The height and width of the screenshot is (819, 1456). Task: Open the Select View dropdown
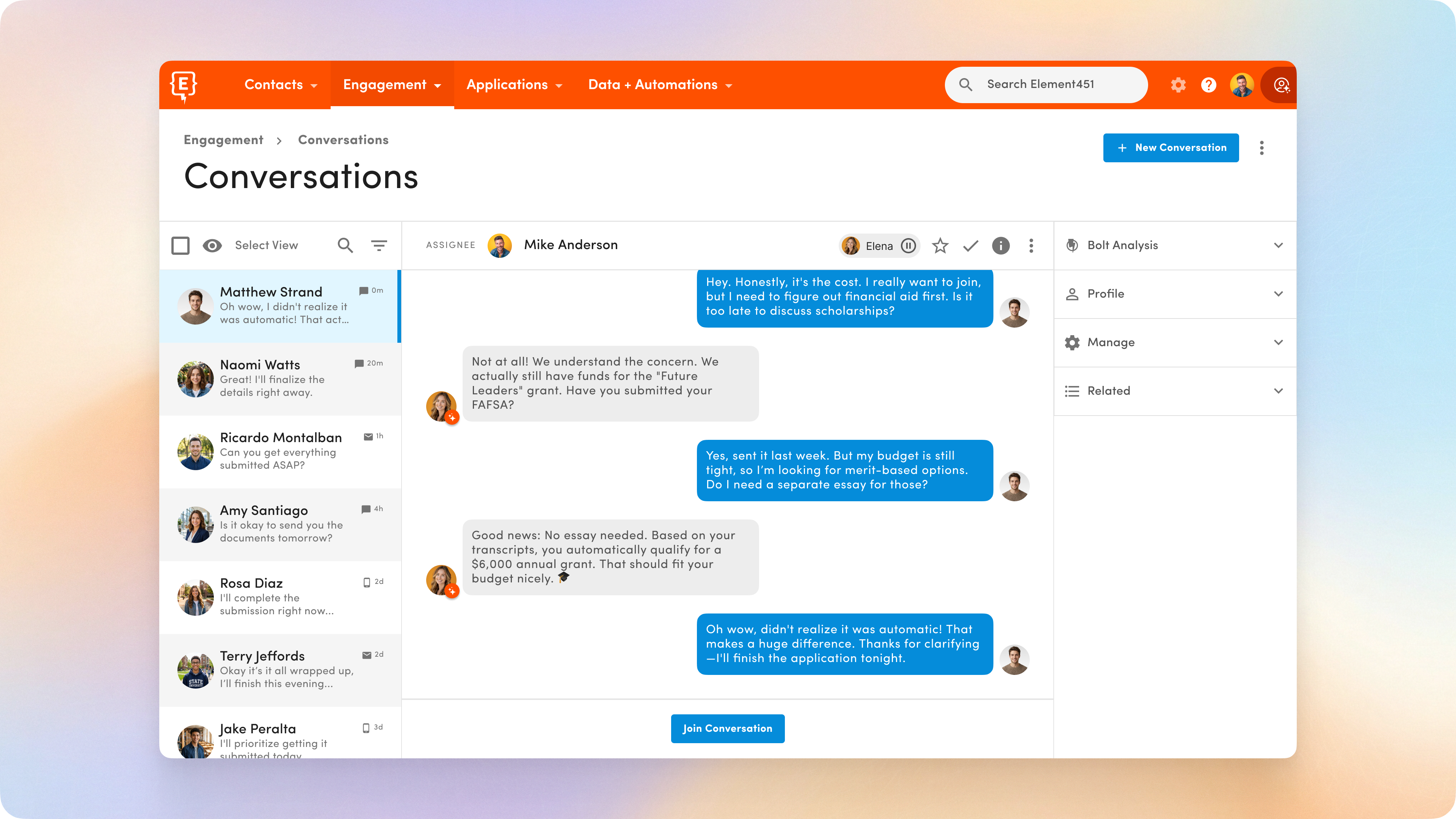click(x=266, y=245)
